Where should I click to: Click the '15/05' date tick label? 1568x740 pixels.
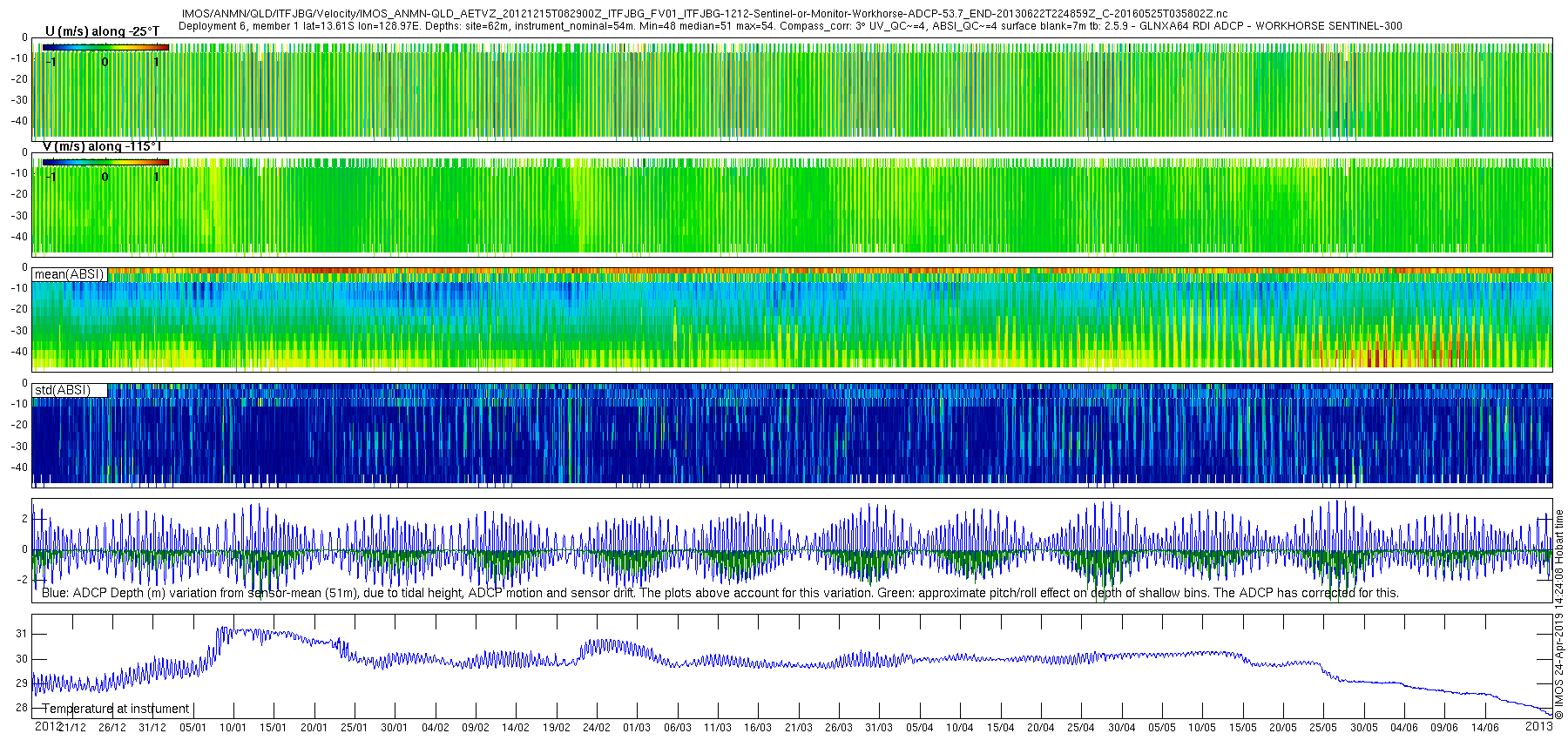1243,728
